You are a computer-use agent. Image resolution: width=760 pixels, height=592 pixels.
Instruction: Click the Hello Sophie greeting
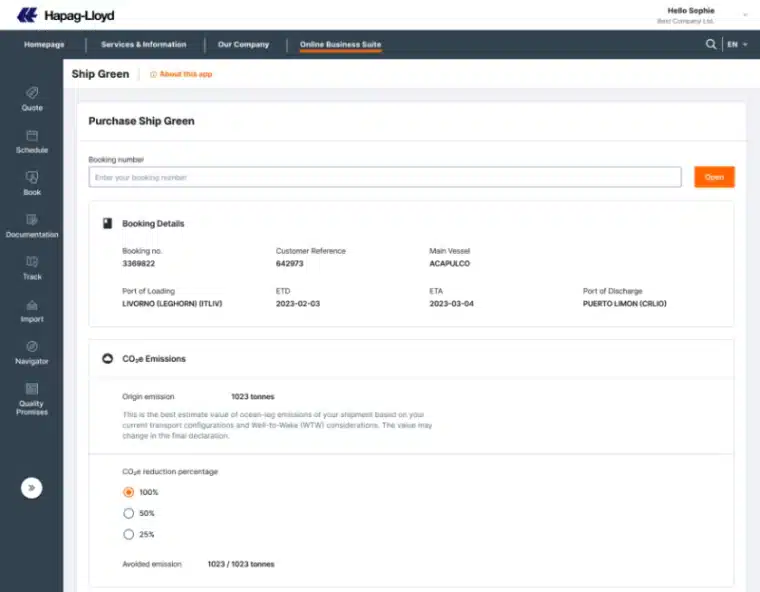691,10
